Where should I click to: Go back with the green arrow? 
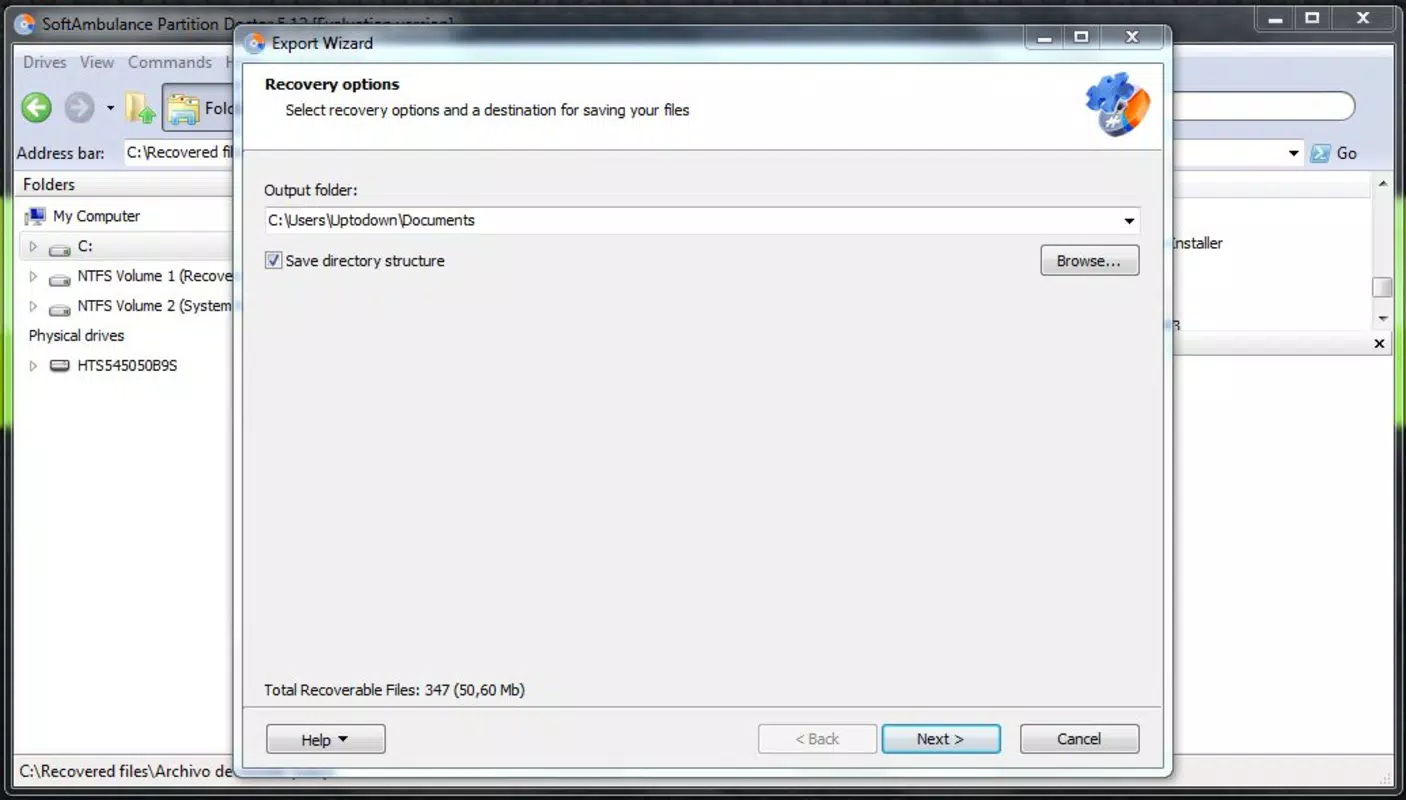pos(37,107)
